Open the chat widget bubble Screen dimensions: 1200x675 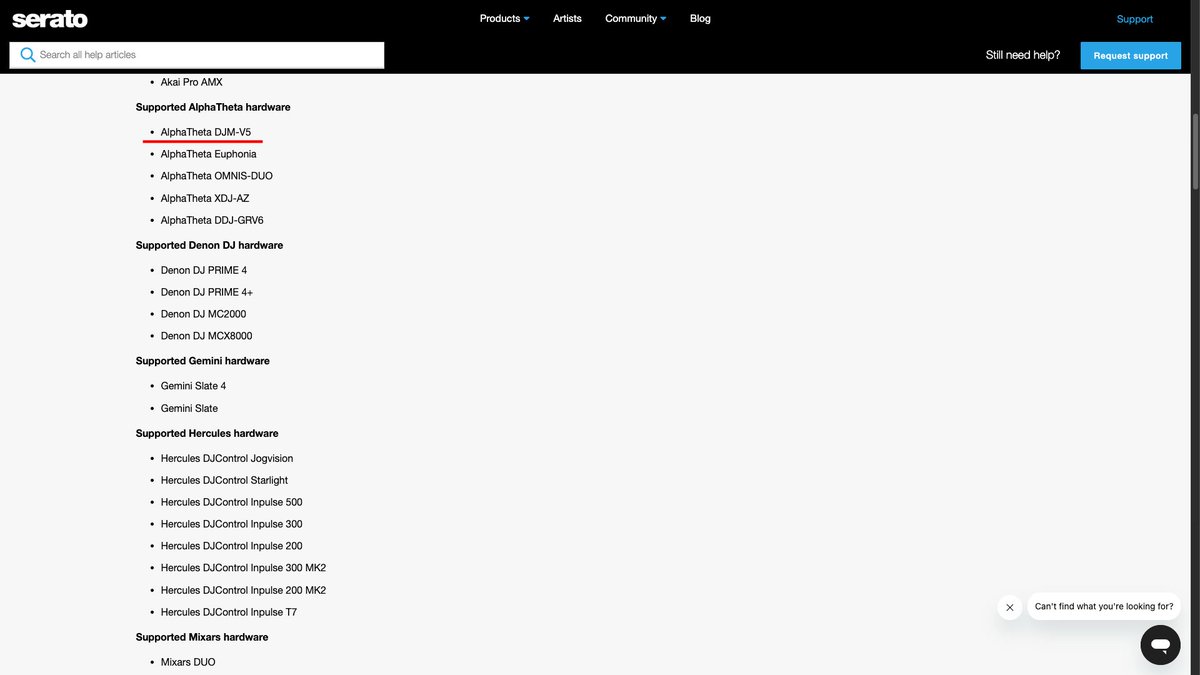click(1160, 645)
